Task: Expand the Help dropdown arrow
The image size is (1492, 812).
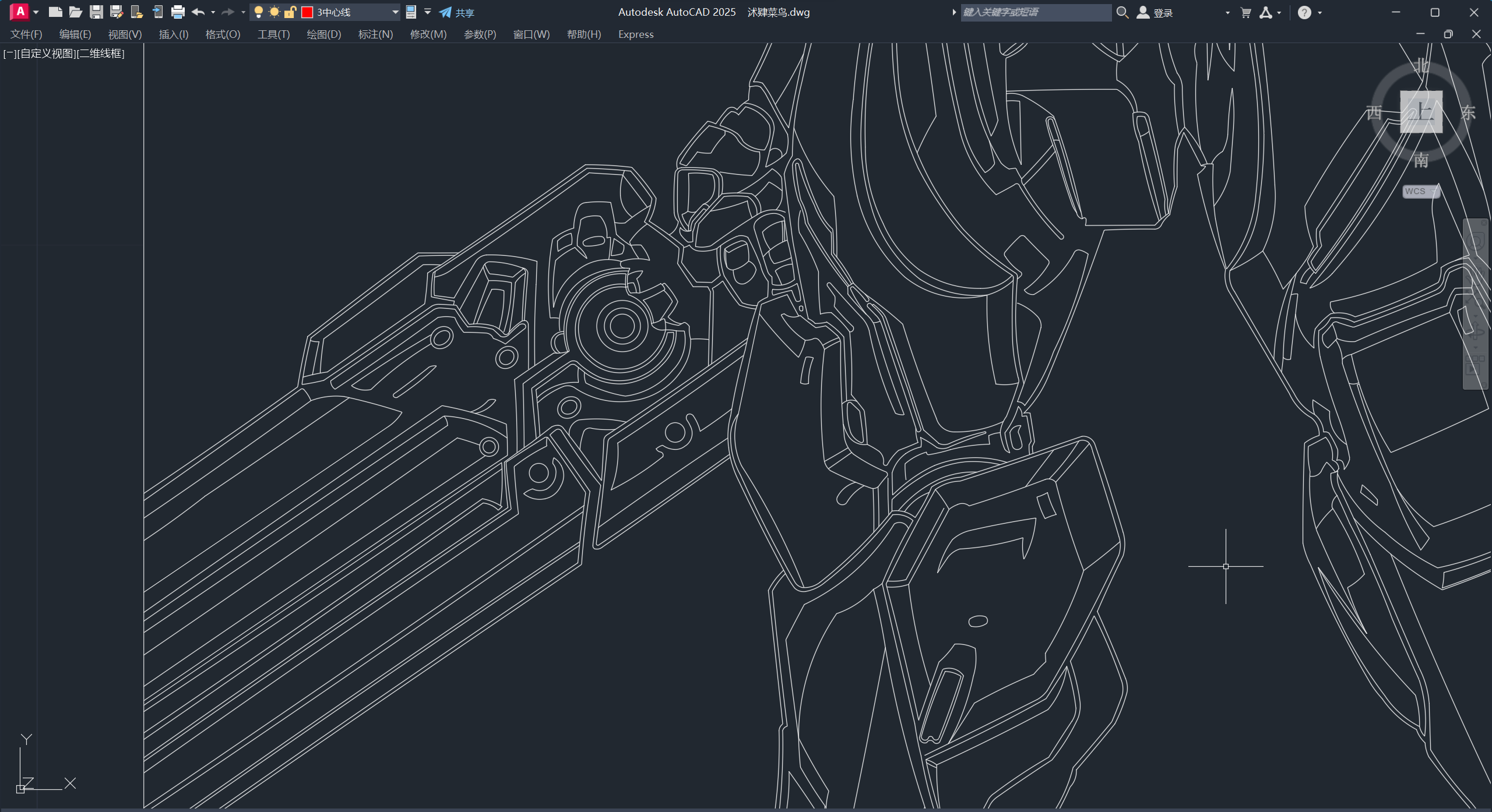Action: point(1319,12)
